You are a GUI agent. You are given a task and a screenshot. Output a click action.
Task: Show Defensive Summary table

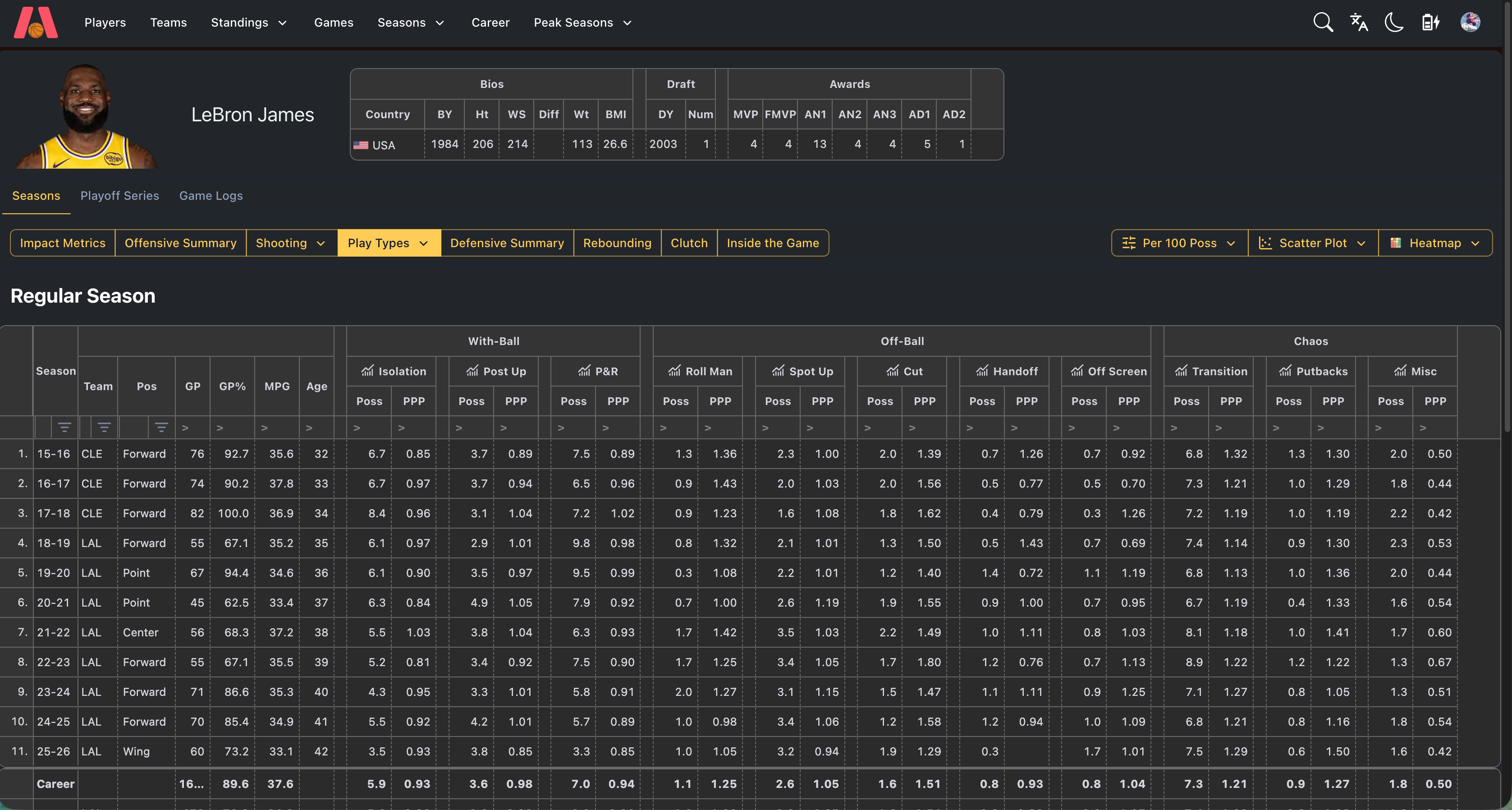click(x=507, y=243)
